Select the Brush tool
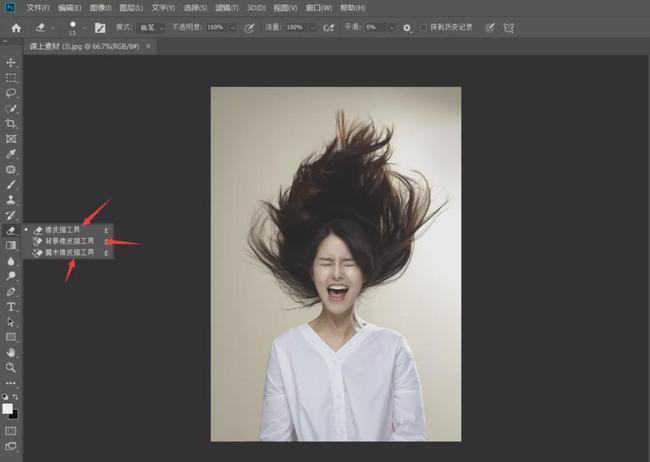 point(11,185)
